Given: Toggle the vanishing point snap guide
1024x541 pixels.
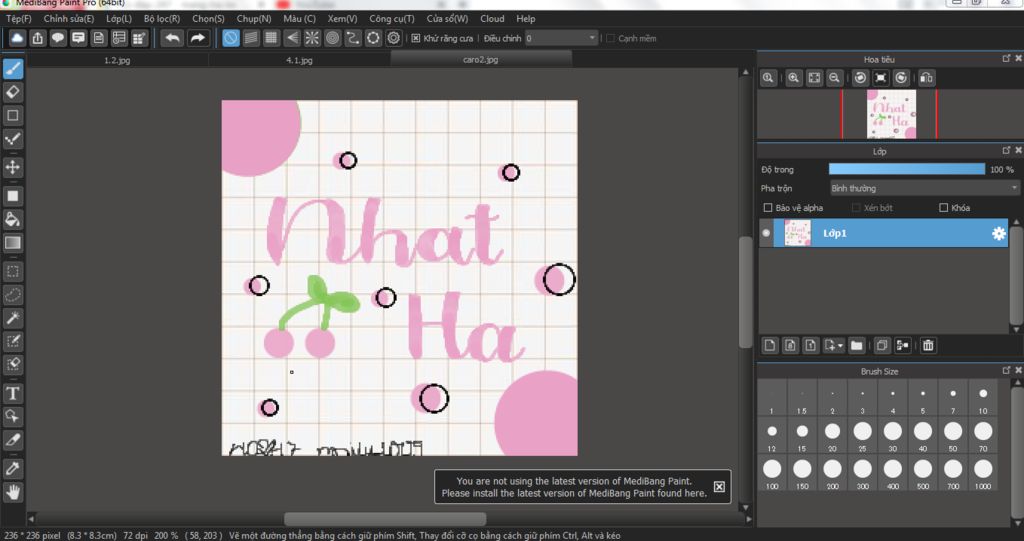Looking at the screenshot, I should click(292, 38).
